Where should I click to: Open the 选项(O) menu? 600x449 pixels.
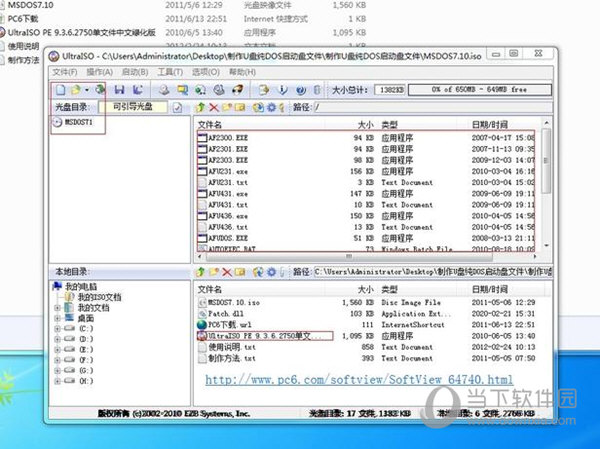point(206,72)
